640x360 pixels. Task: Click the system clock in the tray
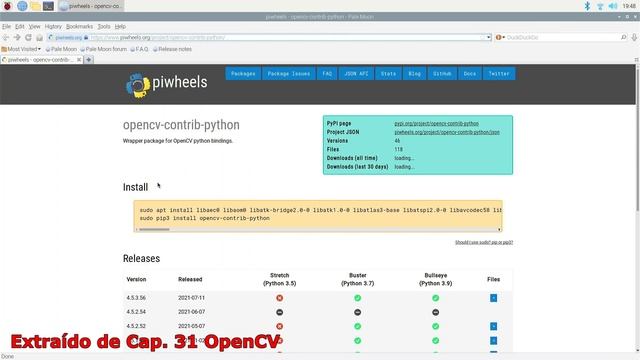(x=629, y=6)
